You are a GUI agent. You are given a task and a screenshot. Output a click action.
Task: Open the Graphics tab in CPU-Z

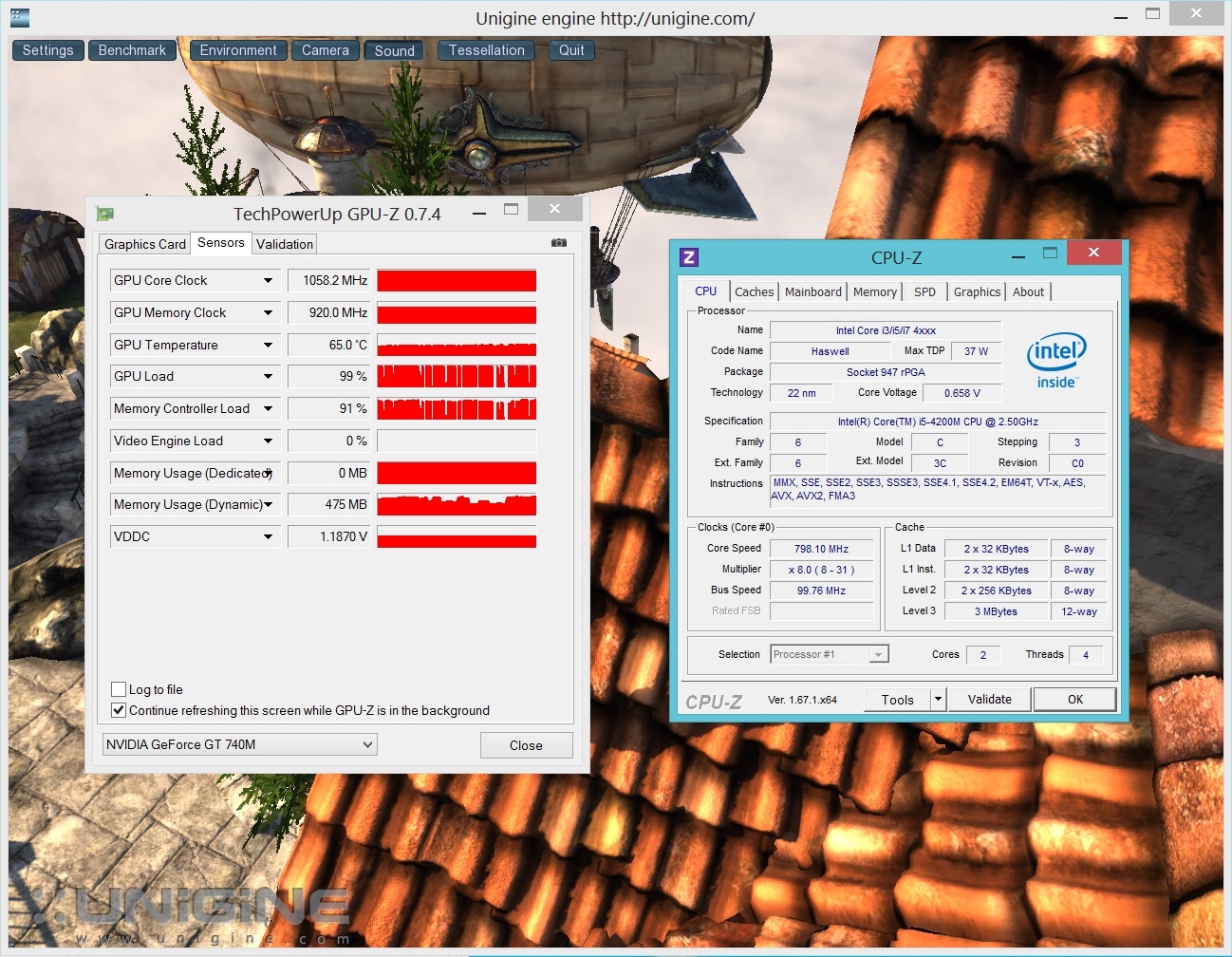978,292
